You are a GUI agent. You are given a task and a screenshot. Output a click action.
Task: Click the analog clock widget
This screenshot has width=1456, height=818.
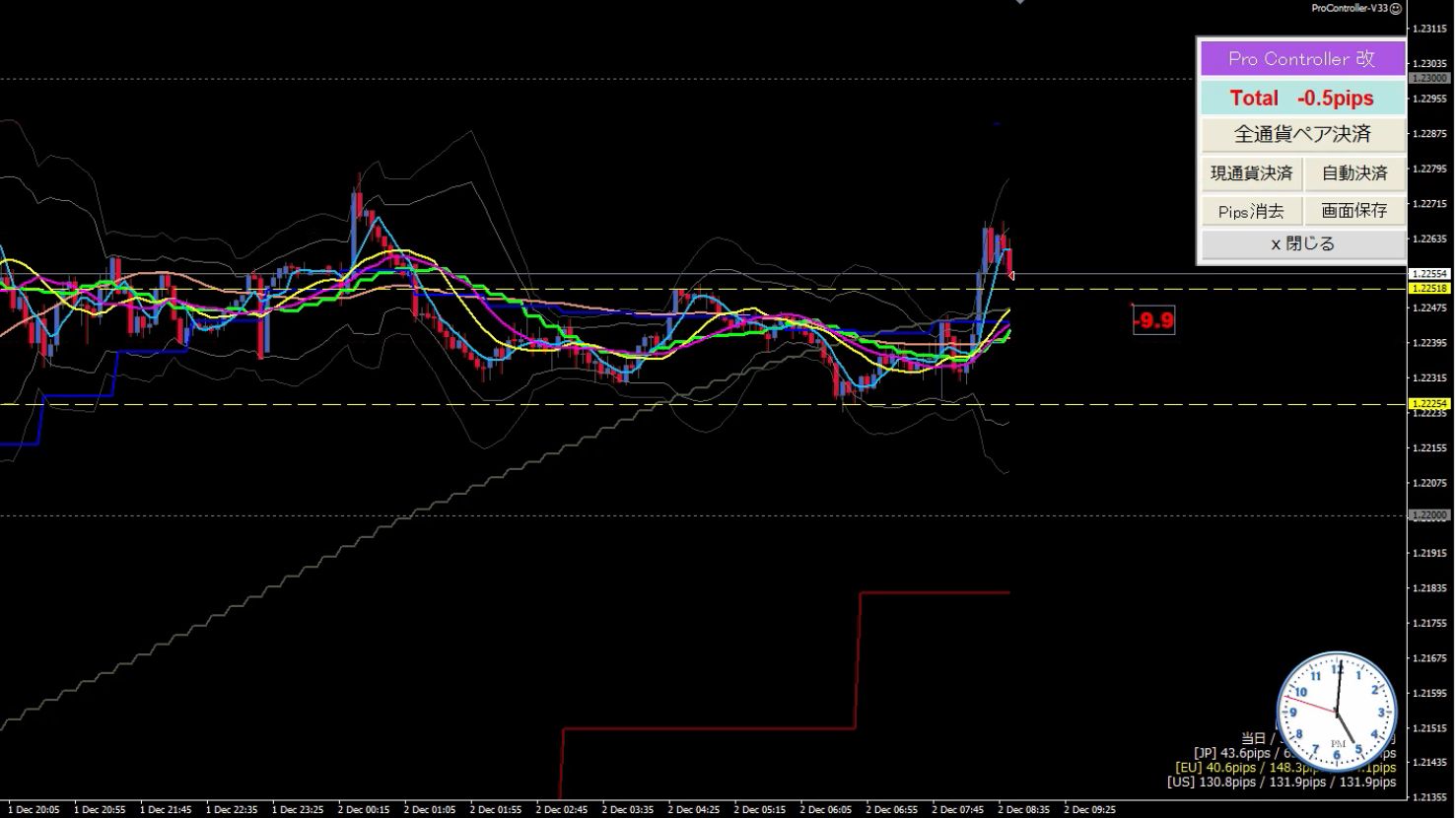[1338, 711]
